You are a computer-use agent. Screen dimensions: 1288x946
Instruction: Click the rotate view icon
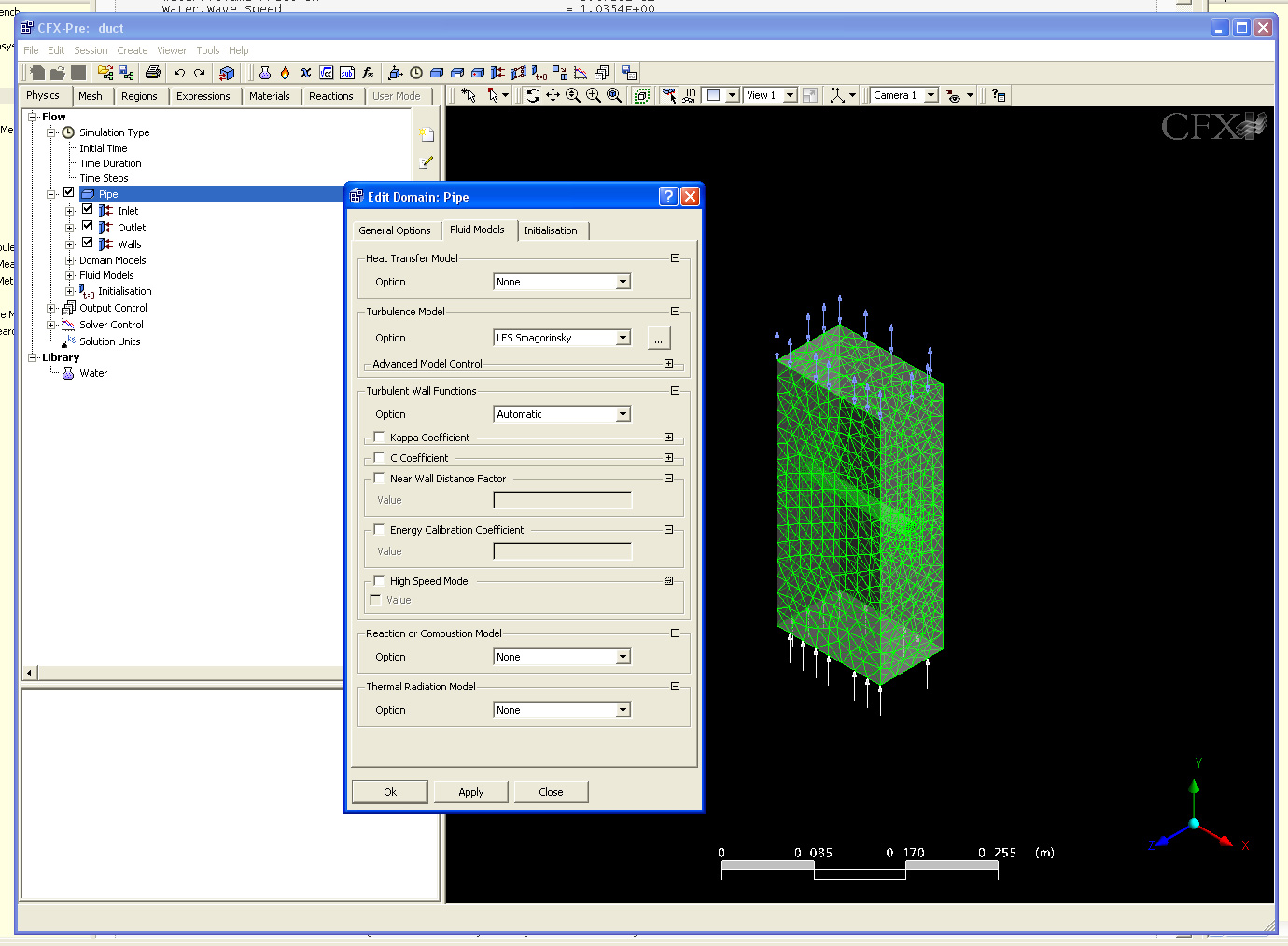(x=533, y=95)
